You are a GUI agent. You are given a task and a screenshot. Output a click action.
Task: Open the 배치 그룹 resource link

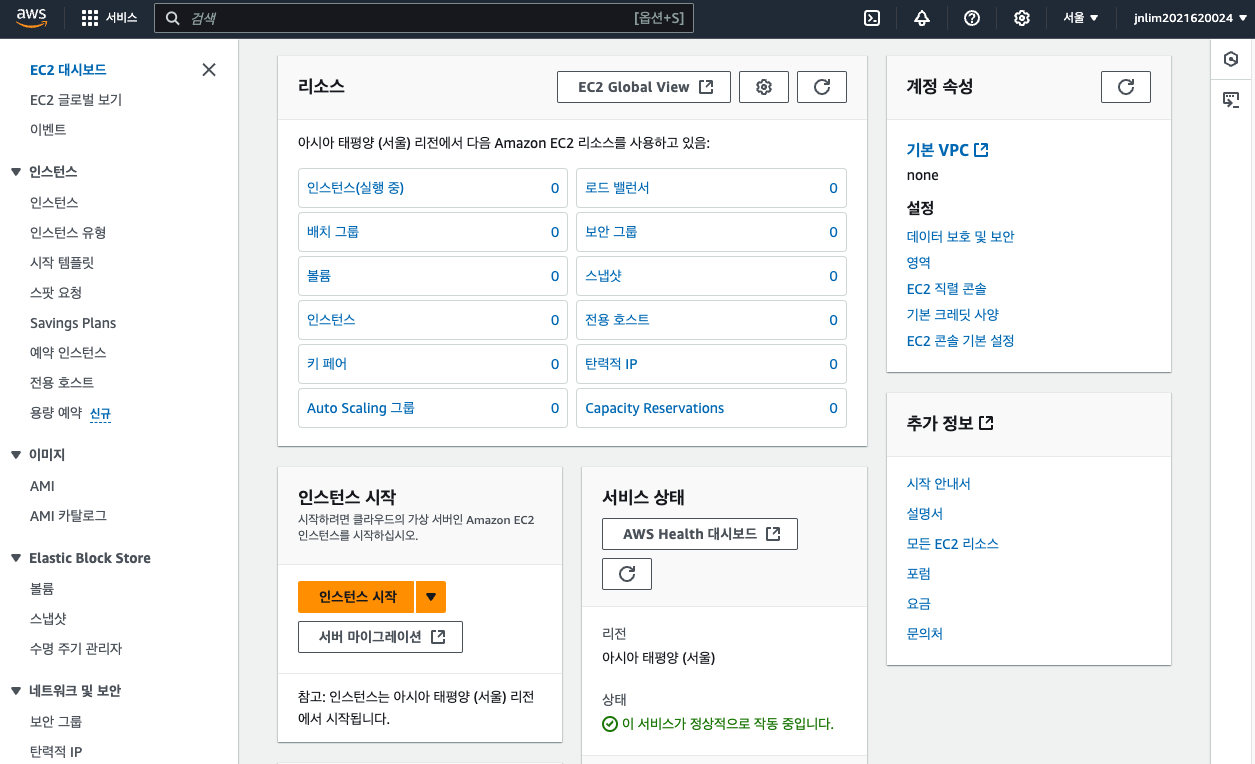point(333,232)
